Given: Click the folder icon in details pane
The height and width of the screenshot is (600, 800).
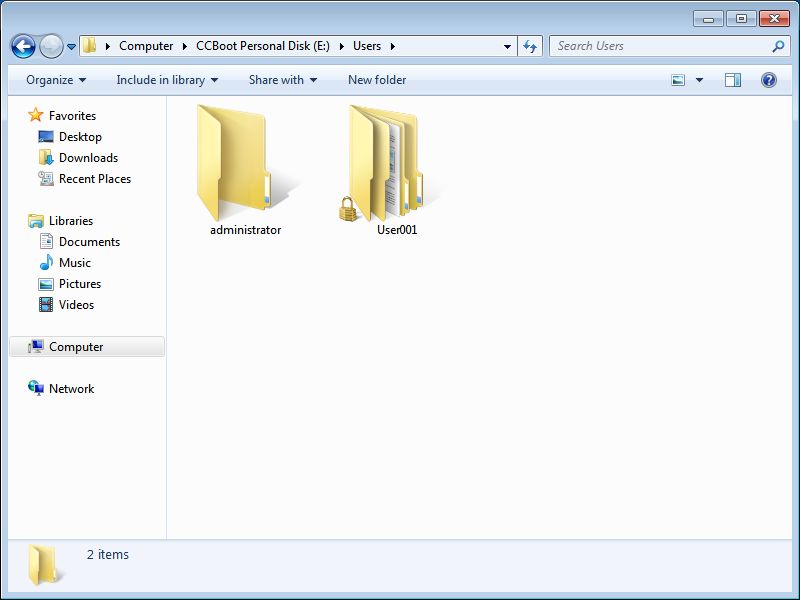Looking at the screenshot, I should click(45, 565).
